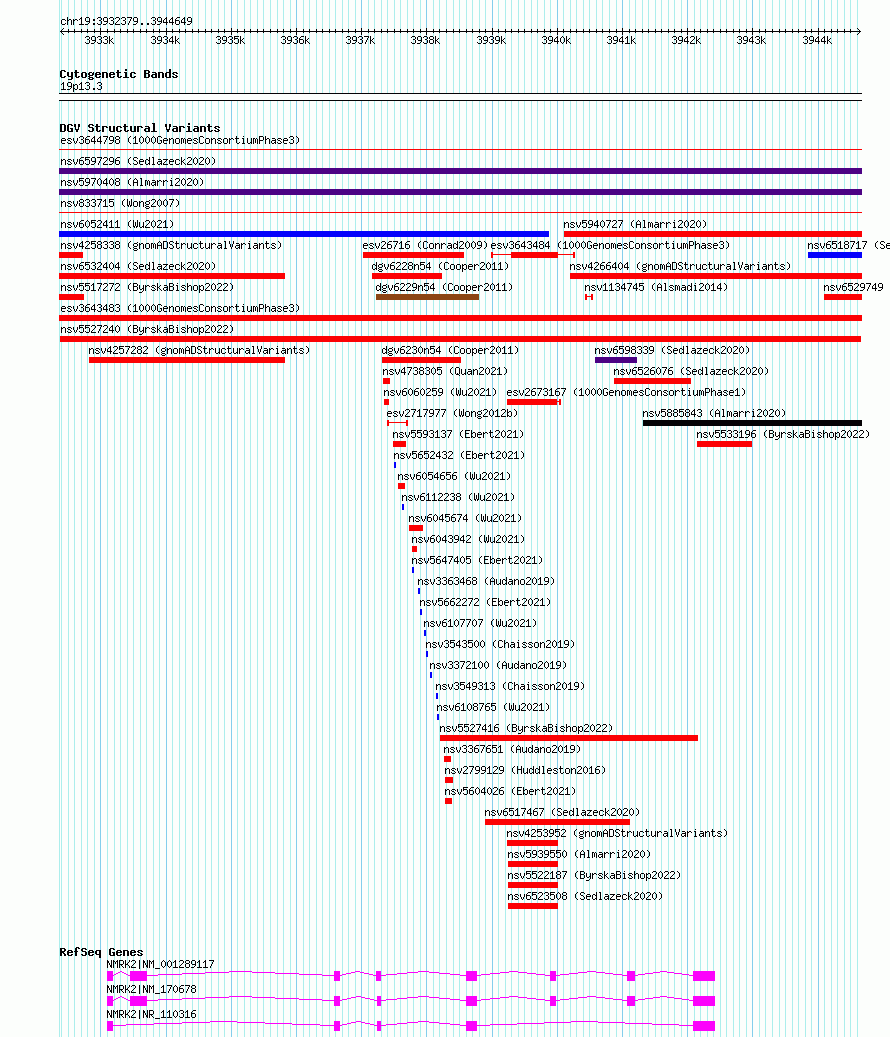Viewport: 890px width, 1037px height.
Task: Click nsv3367651 (Audano2019) label
Action: [512, 749]
